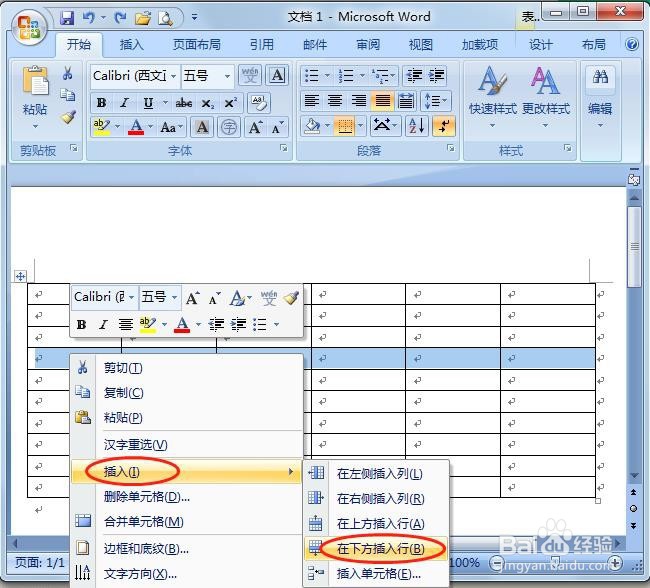Cut selection using ribbon scissors icon
Screen dimensions: 650x588
67,73
